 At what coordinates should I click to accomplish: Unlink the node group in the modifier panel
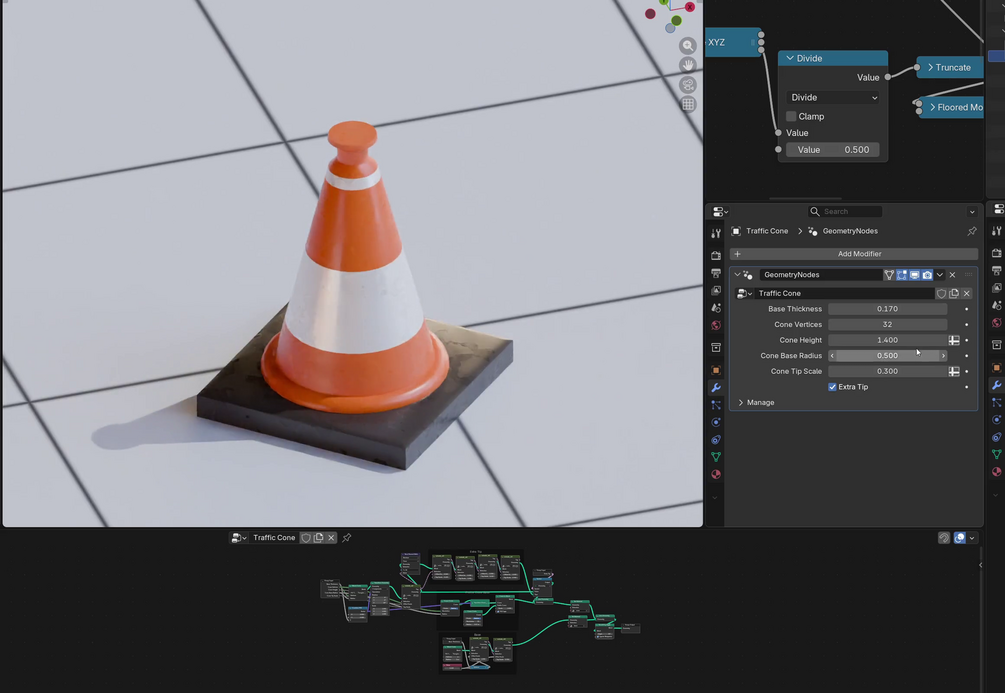pos(967,293)
